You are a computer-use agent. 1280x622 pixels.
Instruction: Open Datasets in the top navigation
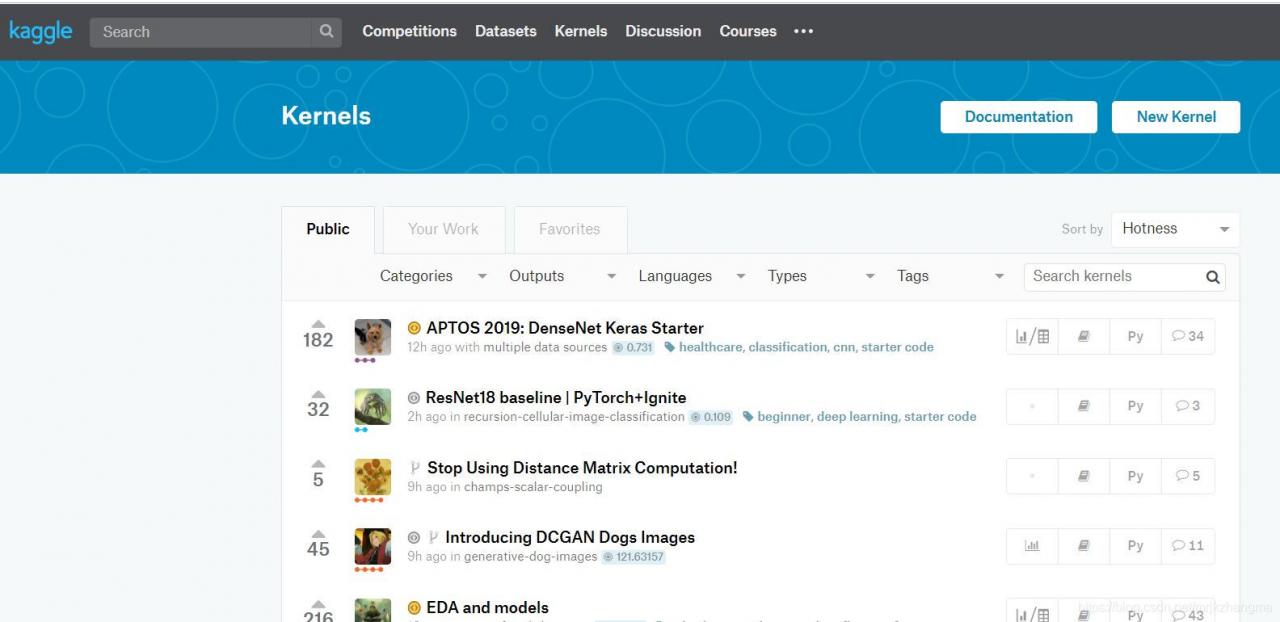(506, 31)
